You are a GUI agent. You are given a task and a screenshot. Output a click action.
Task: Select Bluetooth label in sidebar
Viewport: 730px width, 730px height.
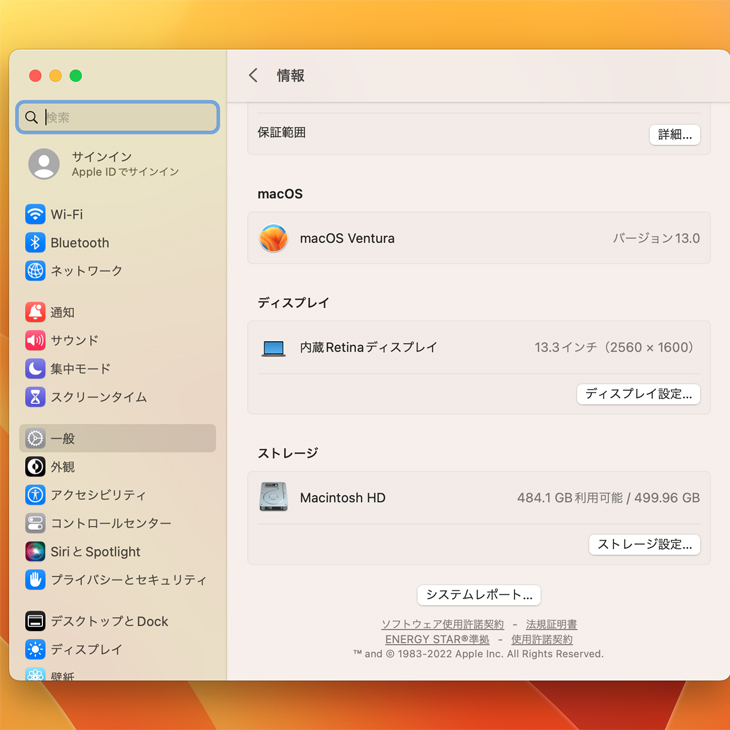click(80, 243)
